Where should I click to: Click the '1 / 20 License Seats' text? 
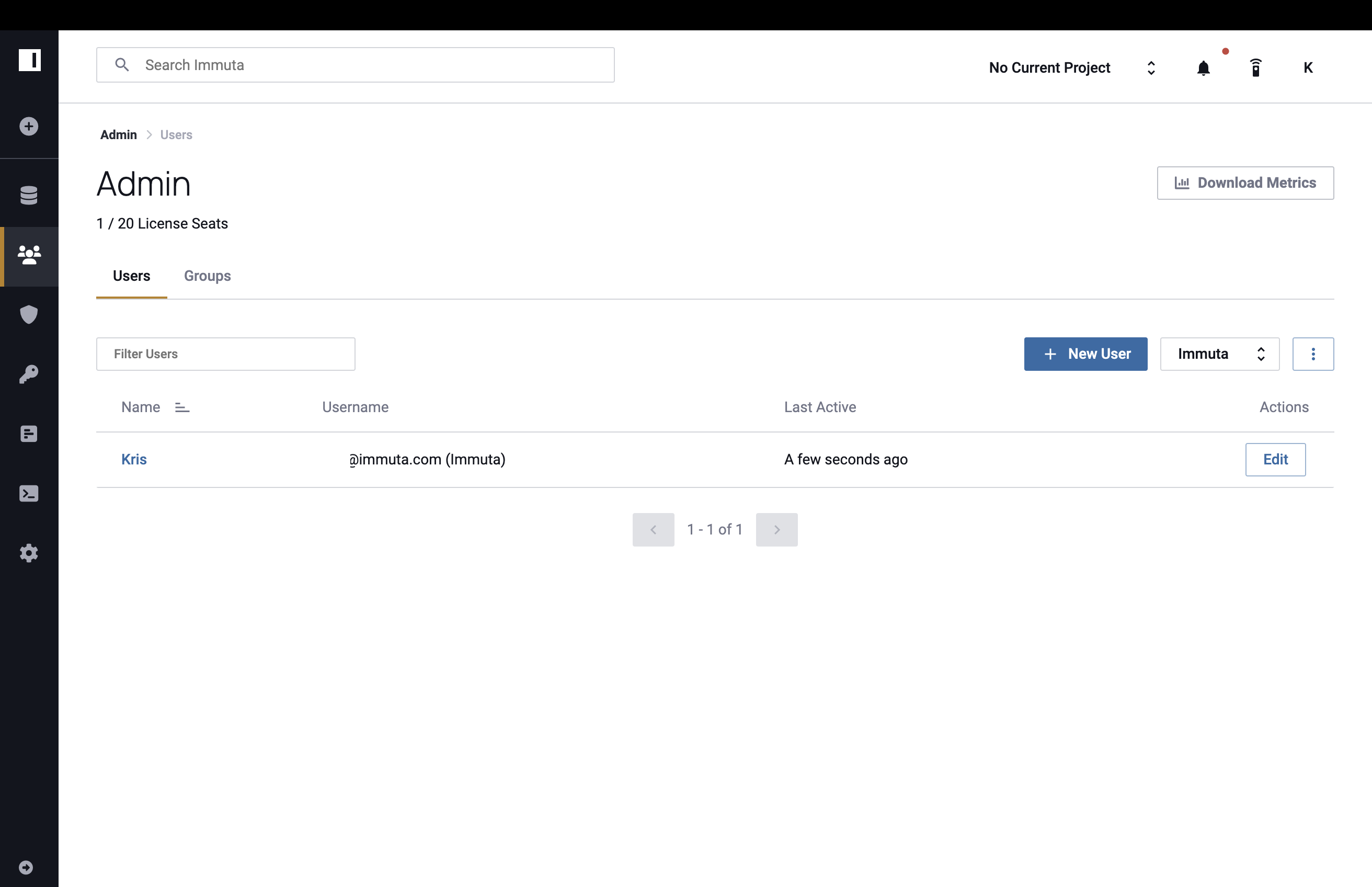pyautogui.click(x=163, y=223)
